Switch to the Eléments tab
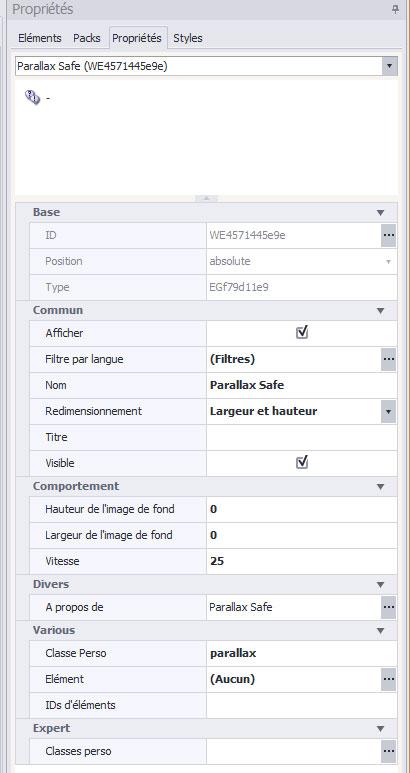The width and height of the screenshot is (410, 773). click(40, 38)
